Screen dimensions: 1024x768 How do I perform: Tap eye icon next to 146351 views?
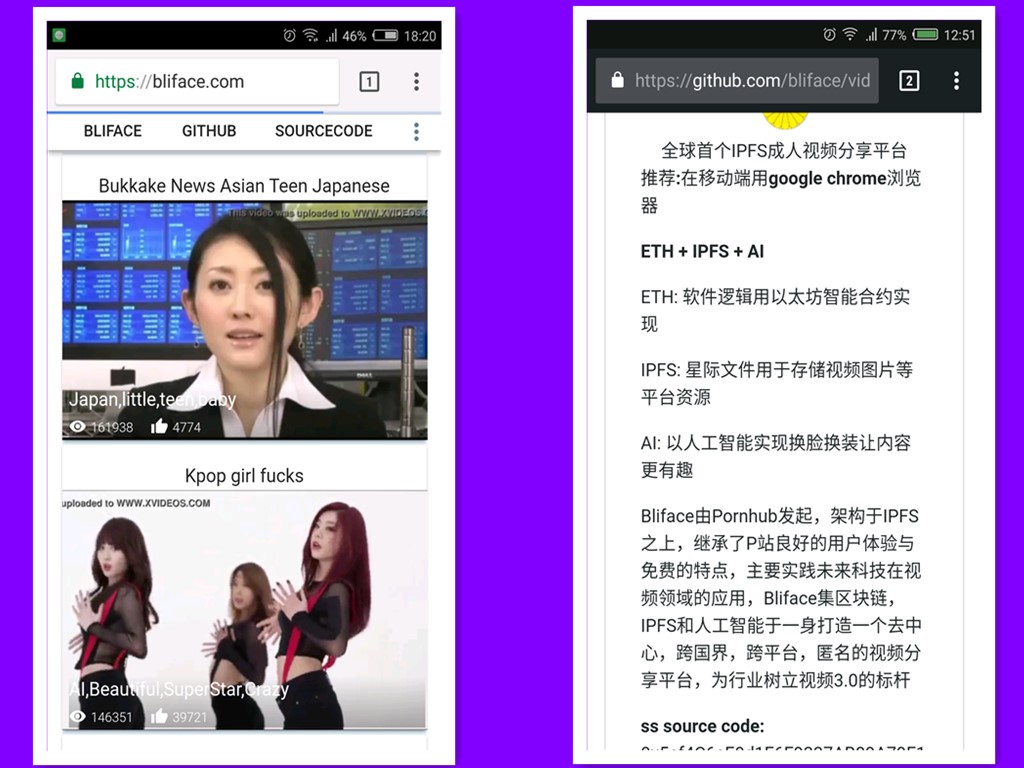click(x=78, y=717)
